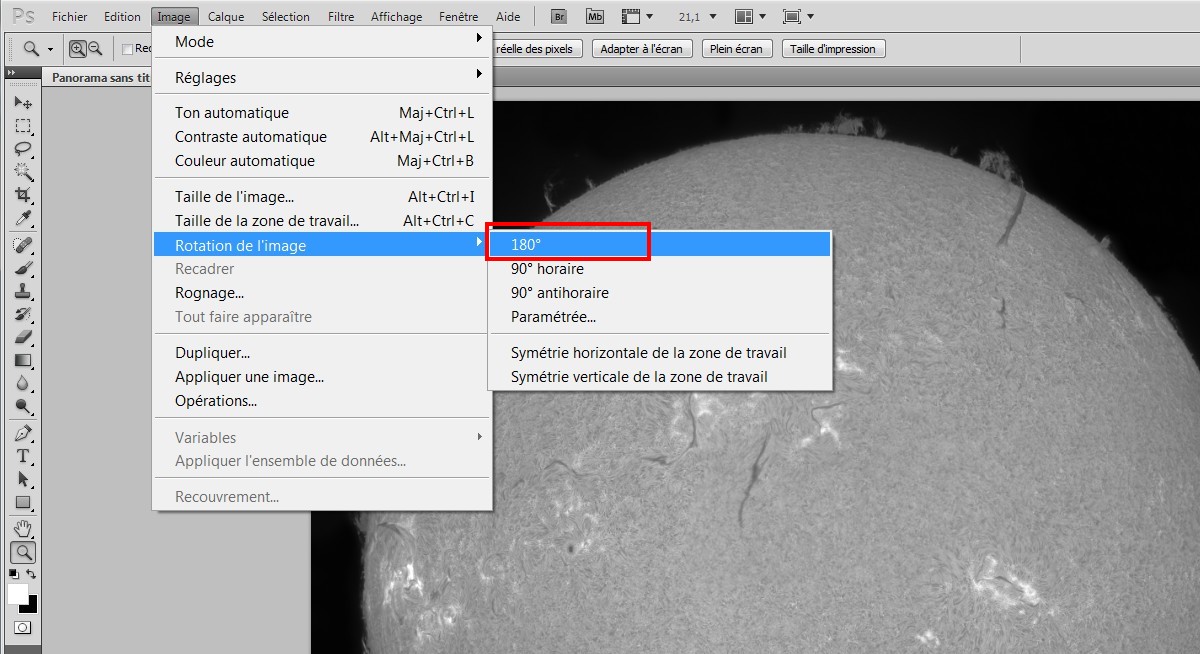Select the Zoom tool in the toolbox
This screenshot has width=1200, height=654.
(23, 552)
